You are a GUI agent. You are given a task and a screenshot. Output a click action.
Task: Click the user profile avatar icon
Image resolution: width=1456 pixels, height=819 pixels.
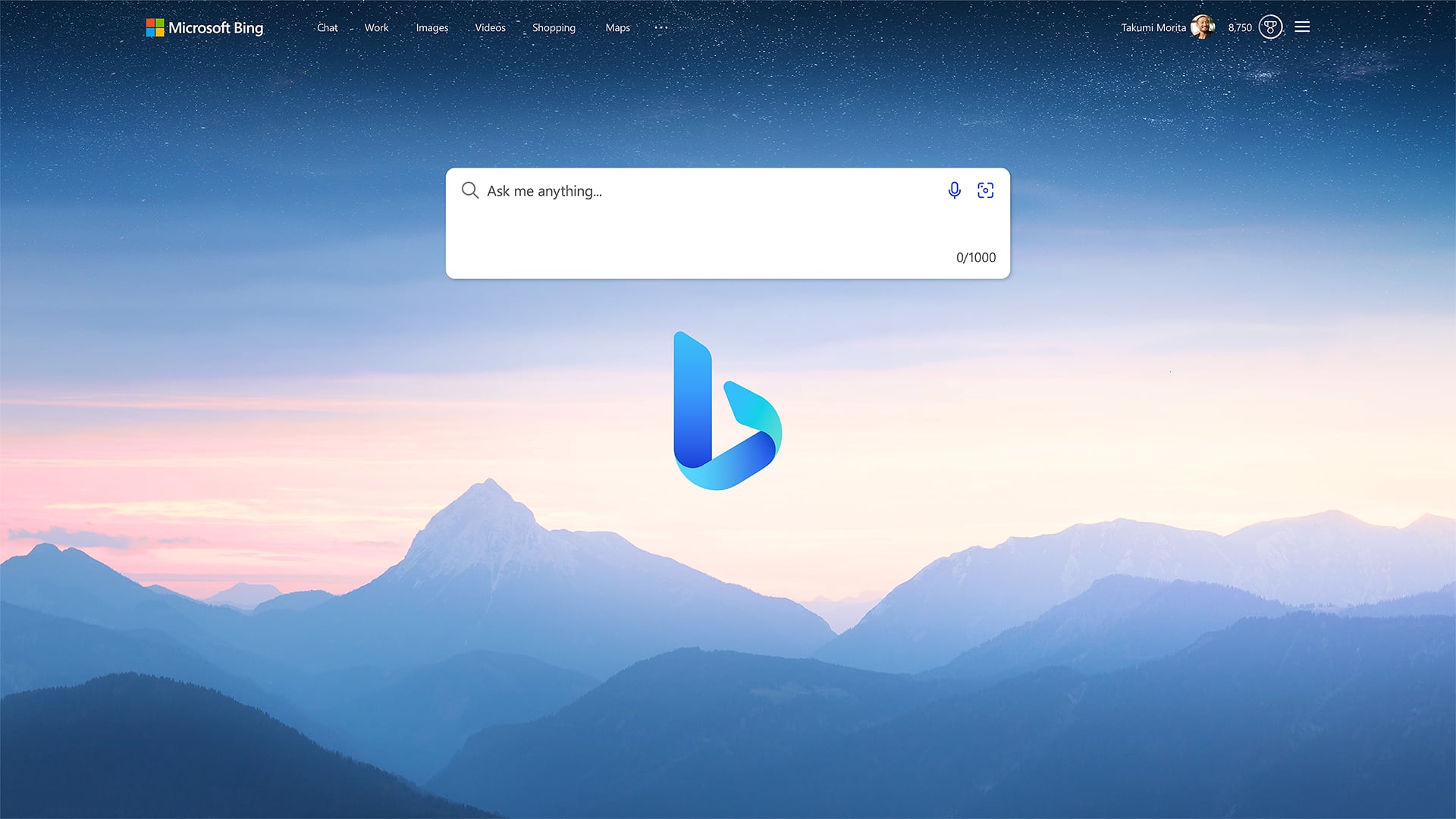coord(1201,27)
